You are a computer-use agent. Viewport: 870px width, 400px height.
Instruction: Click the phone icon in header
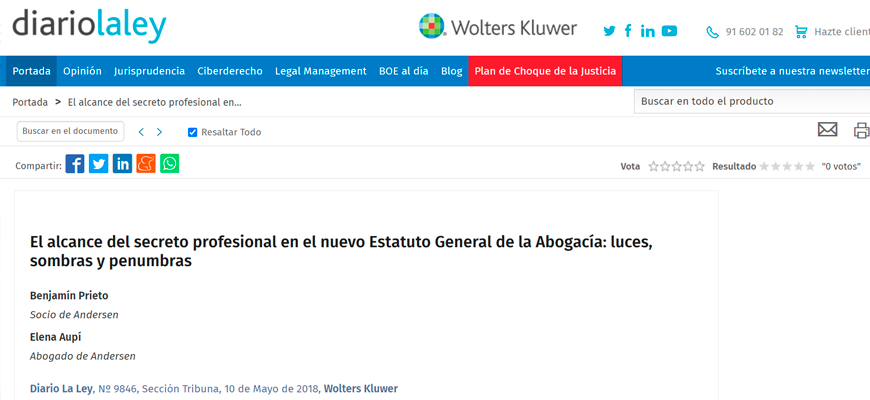pyautogui.click(x=712, y=32)
